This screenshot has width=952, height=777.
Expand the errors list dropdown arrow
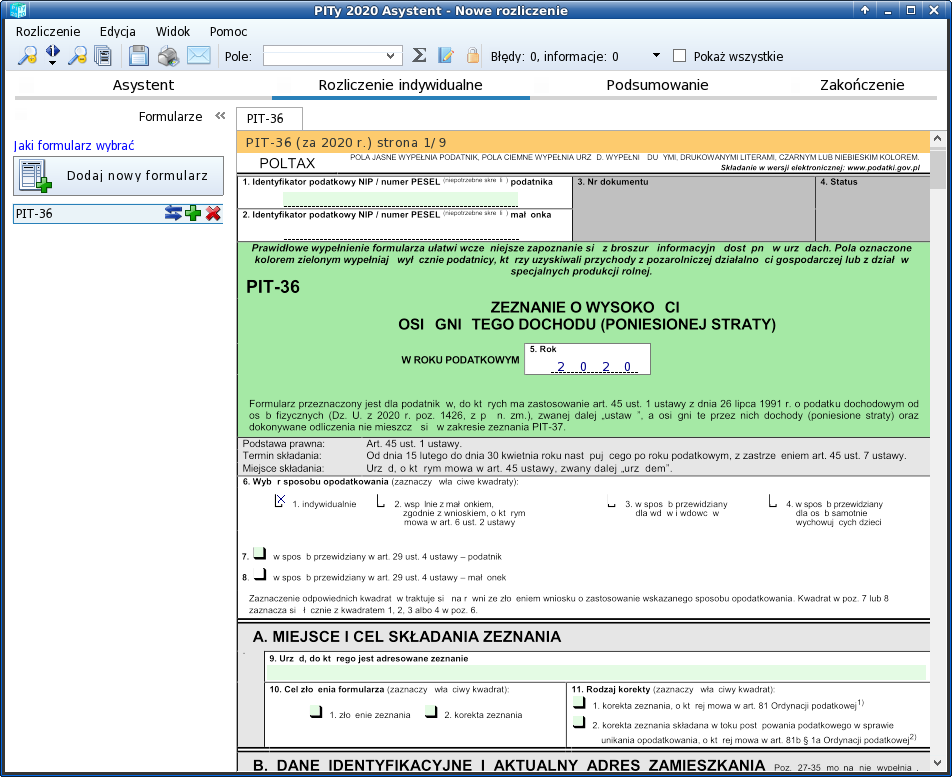pos(656,56)
